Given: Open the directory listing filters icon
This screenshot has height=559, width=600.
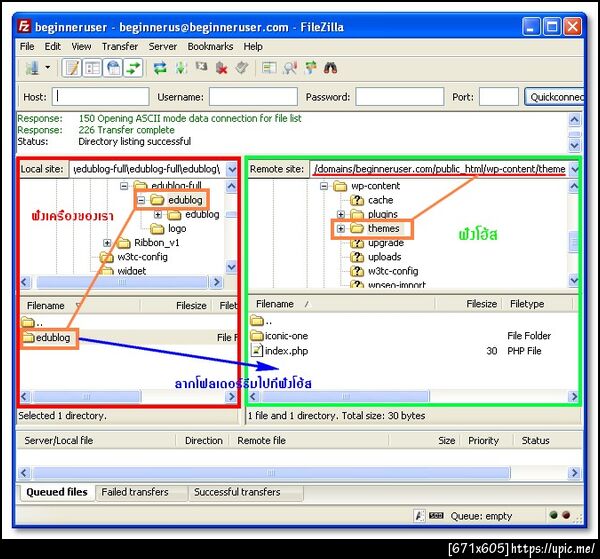Looking at the screenshot, I should [269, 68].
